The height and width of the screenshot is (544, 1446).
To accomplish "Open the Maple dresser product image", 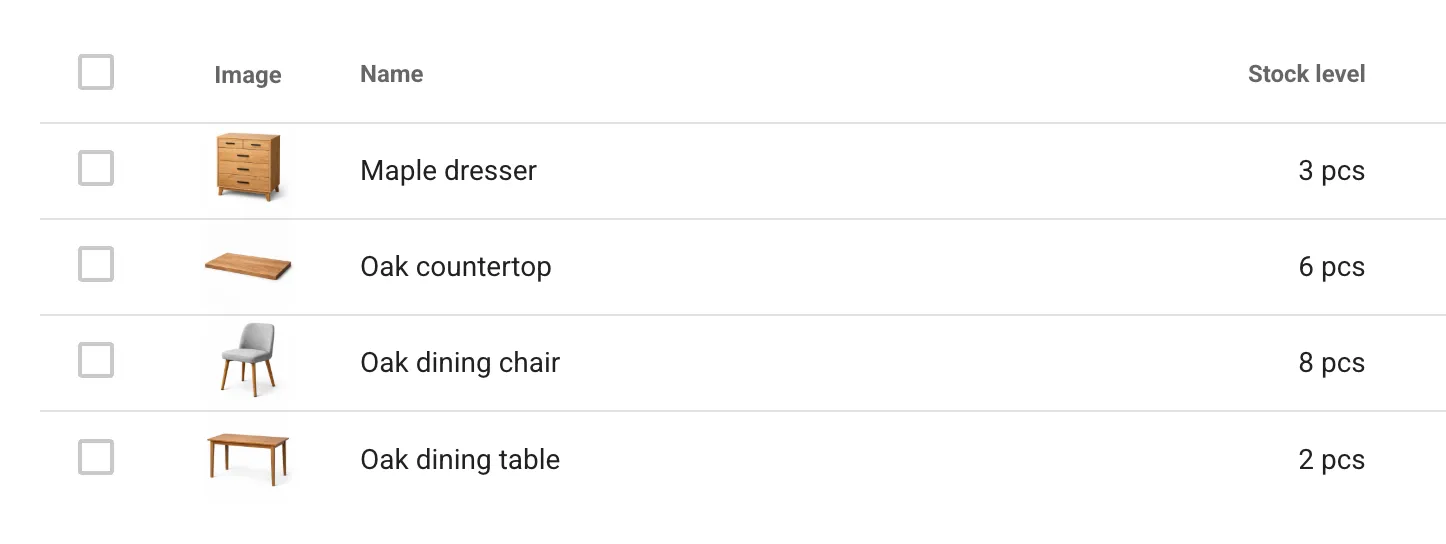I will coord(248,168).
